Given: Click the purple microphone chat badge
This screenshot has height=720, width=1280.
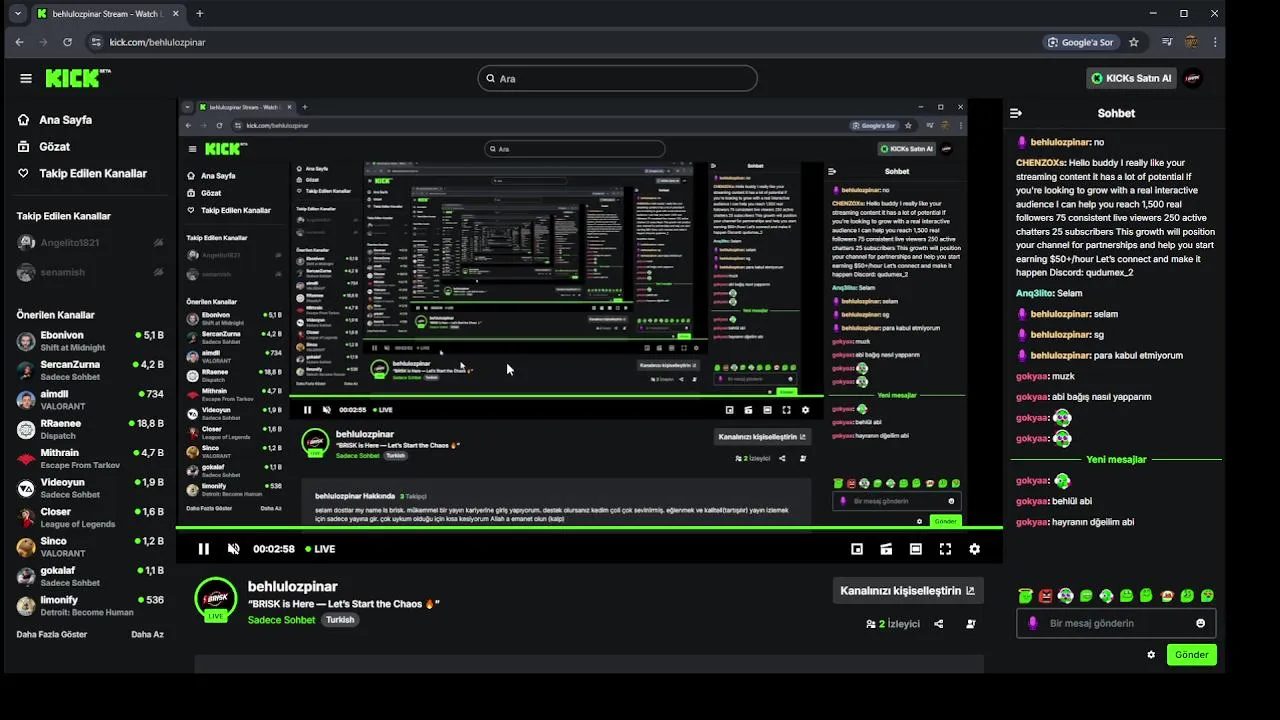Looking at the screenshot, I should coord(1033,623).
